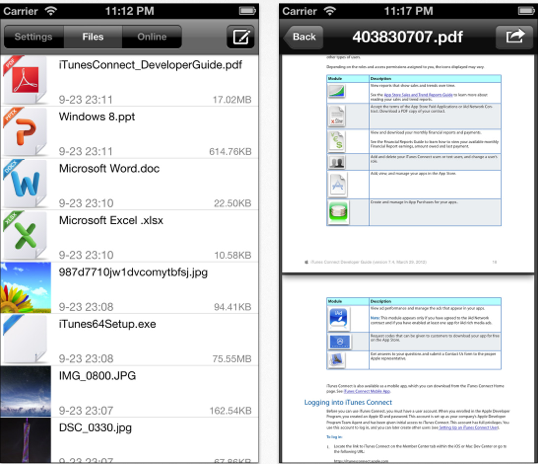The width and height of the screenshot is (538, 464).
Task: Open the PDF icon for iTunesConnect_DeveloperGuide
Action: (x=25, y=80)
